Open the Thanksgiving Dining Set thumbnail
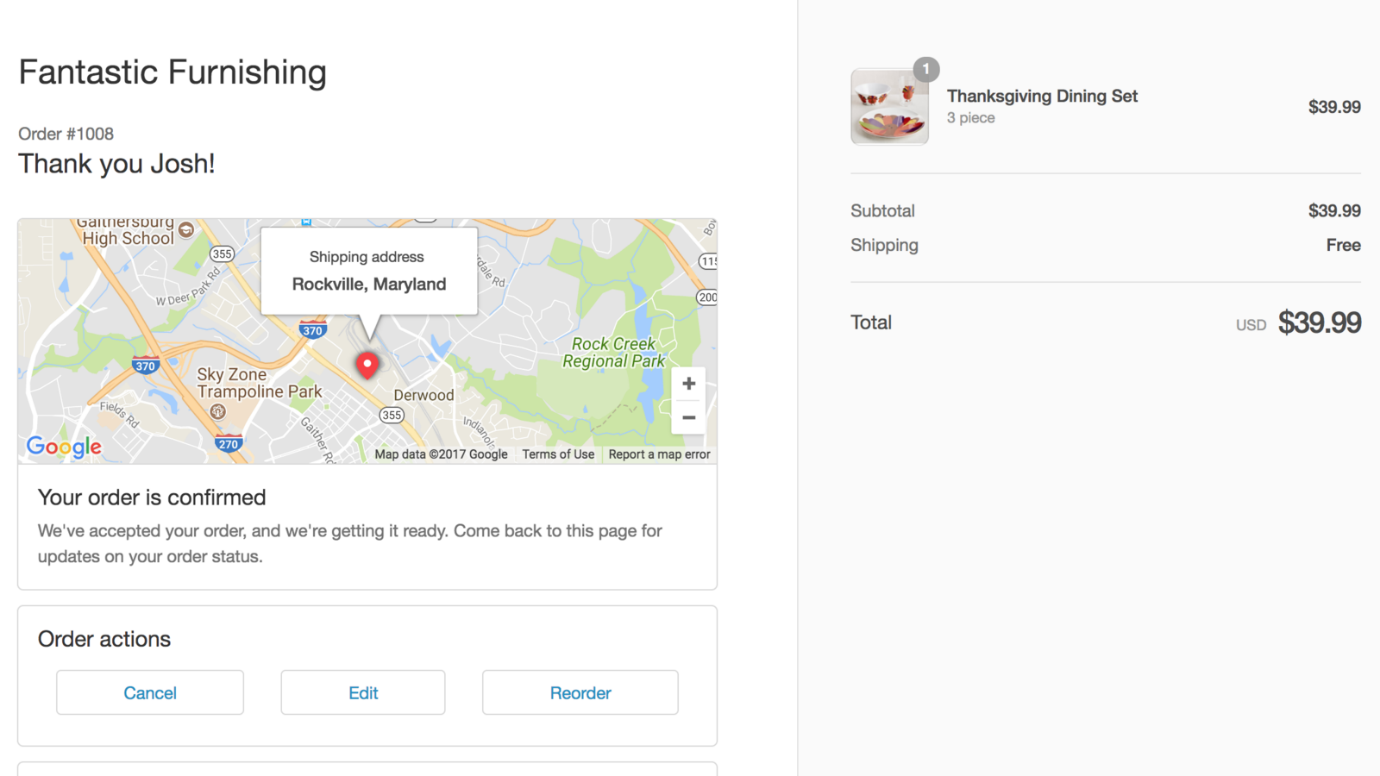Viewport: 1380px width, 776px height. point(889,108)
